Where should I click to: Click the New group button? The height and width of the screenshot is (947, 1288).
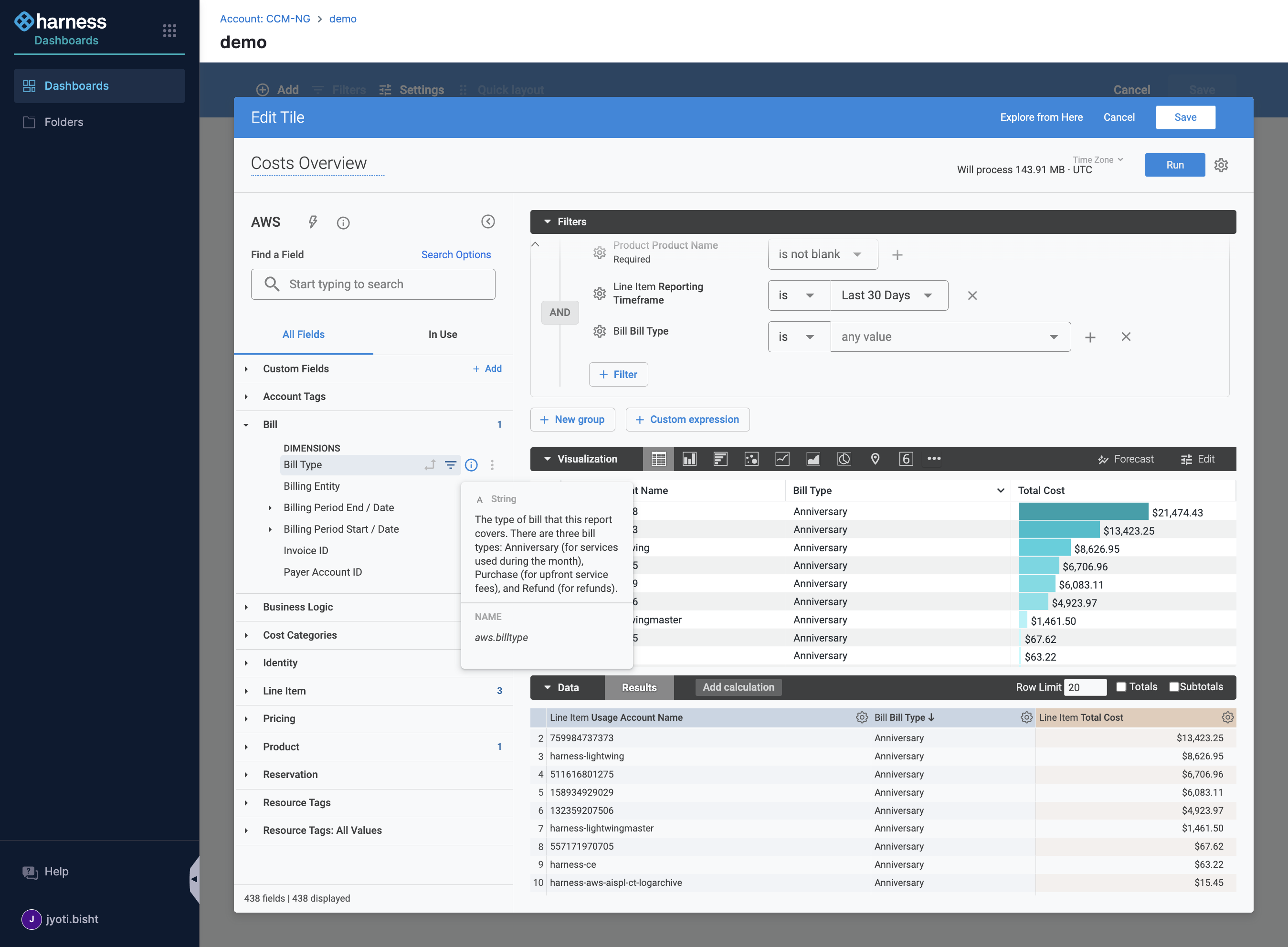(573, 420)
